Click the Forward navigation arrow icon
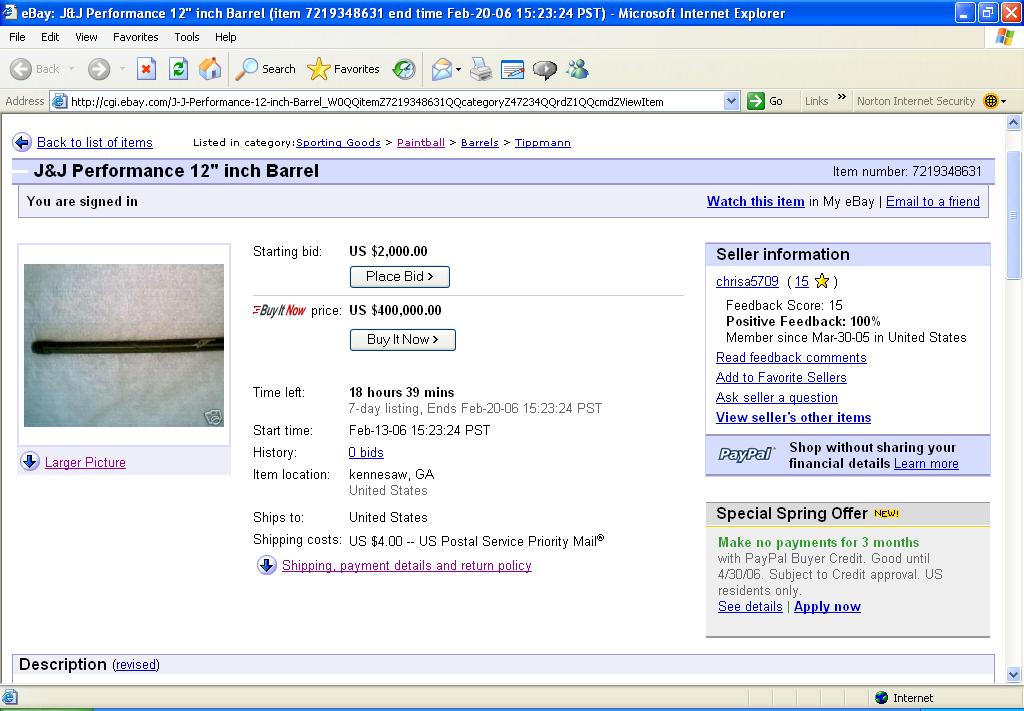The height and width of the screenshot is (711, 1024). click(99, 69)
